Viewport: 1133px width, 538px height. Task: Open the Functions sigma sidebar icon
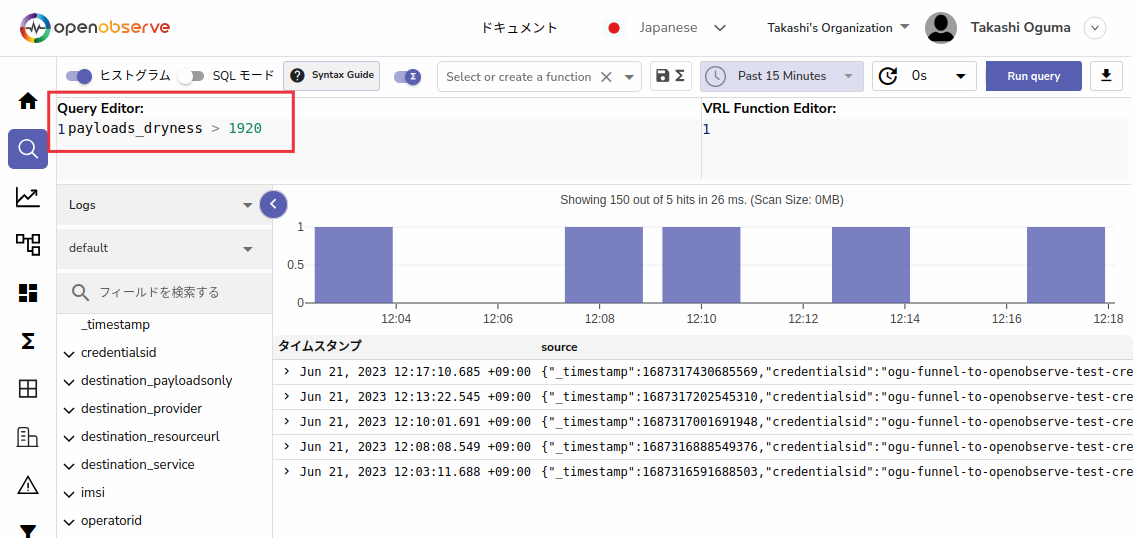(x=27, y=340)
